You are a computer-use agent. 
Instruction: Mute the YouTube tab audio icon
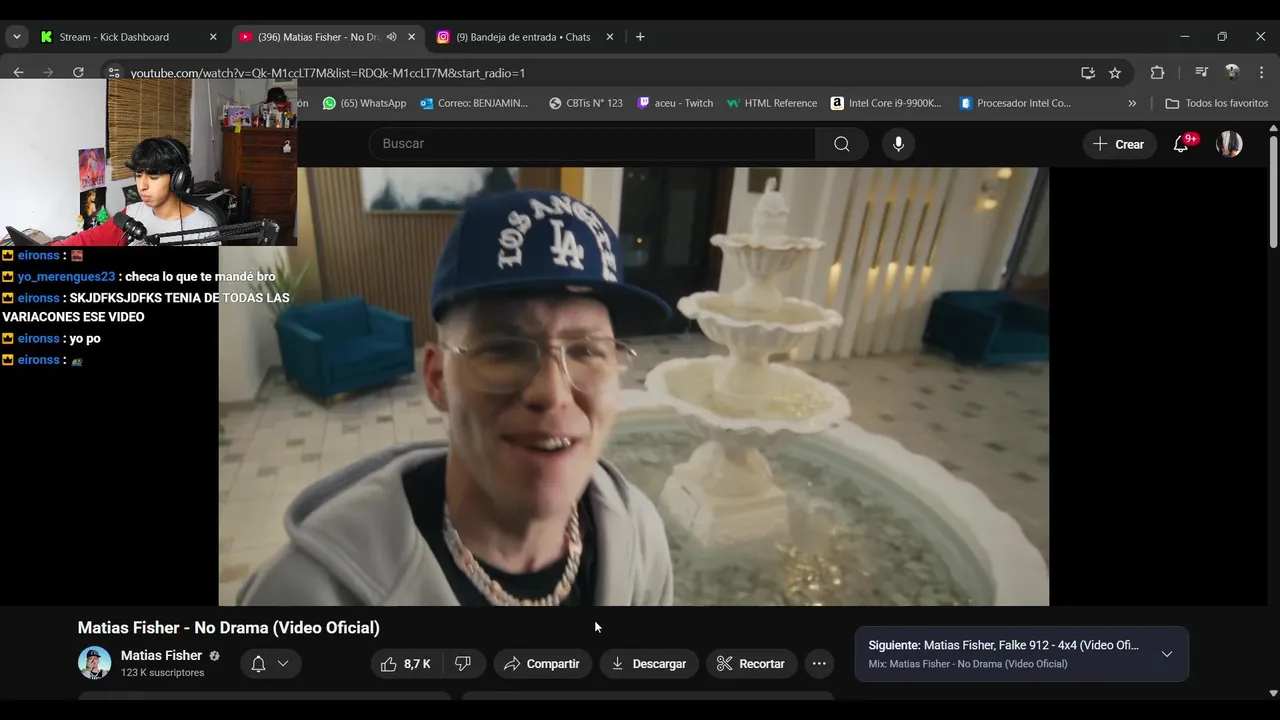point(392,37)
